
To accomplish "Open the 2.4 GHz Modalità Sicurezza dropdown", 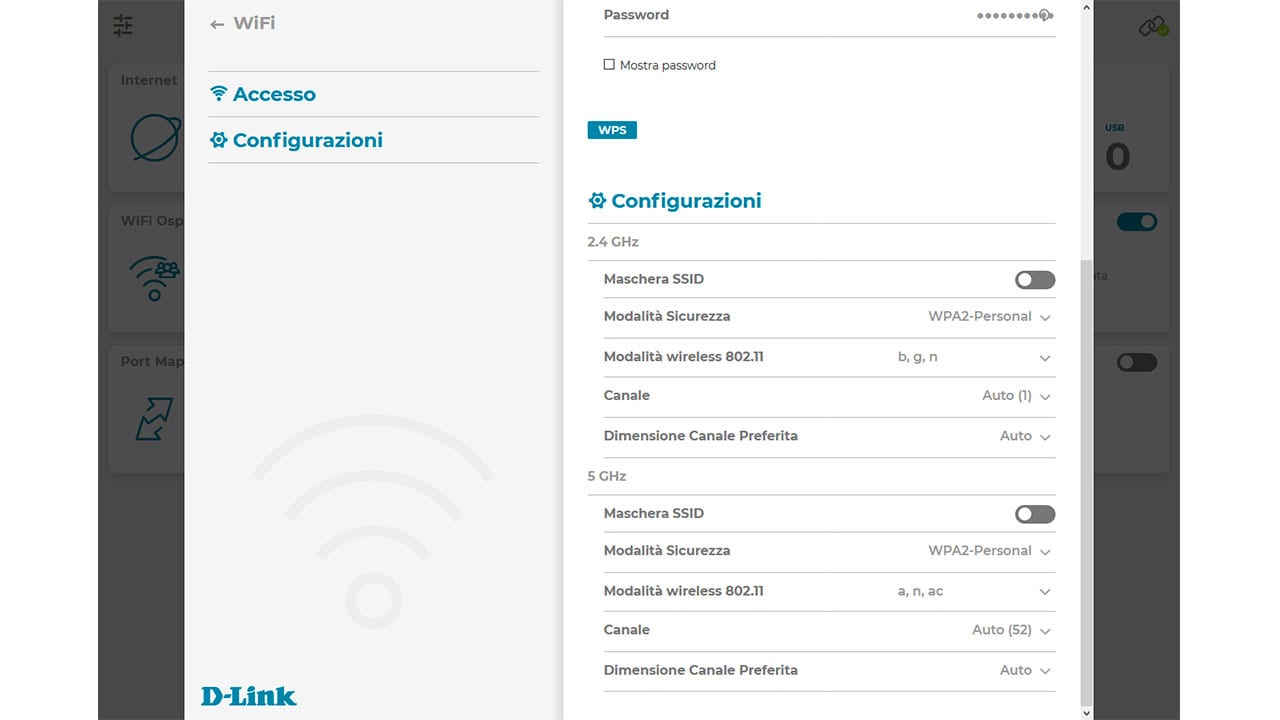I will tap(990, 317).
